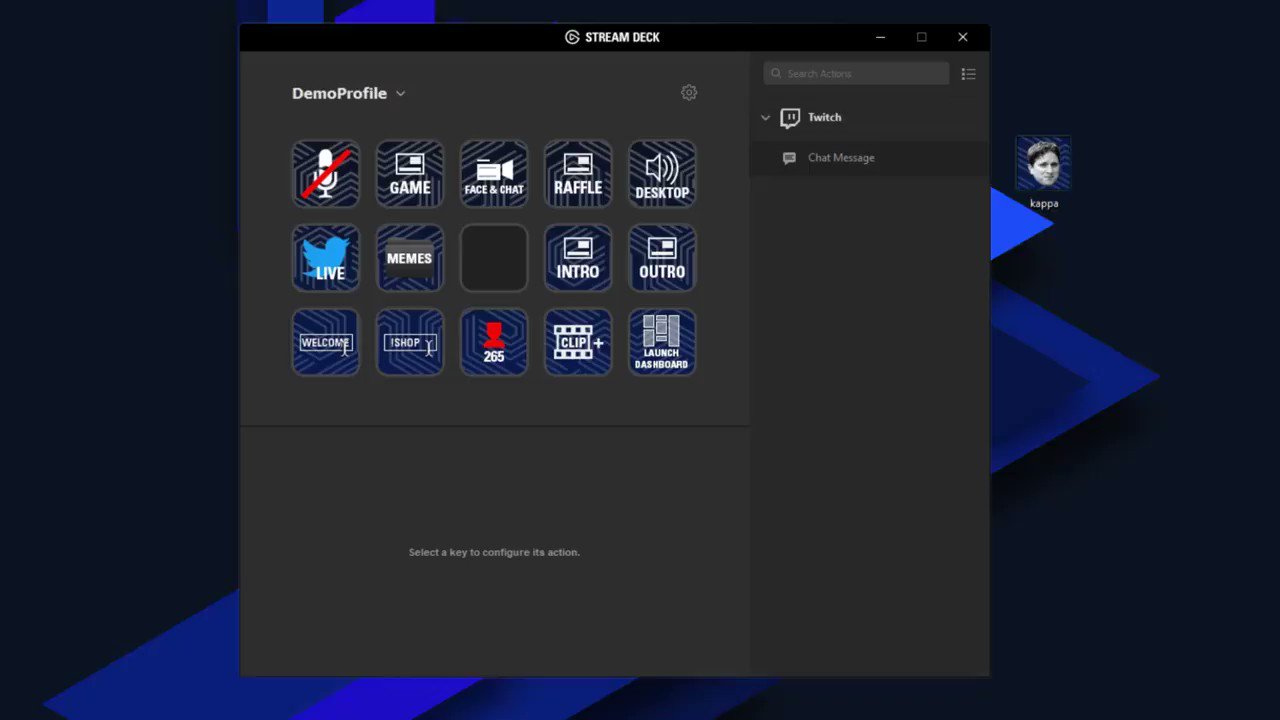Toggle the actions list view icon
The width and height of the screenshot is (1280, 720).
pyautogui.click(x=968, y=74)
